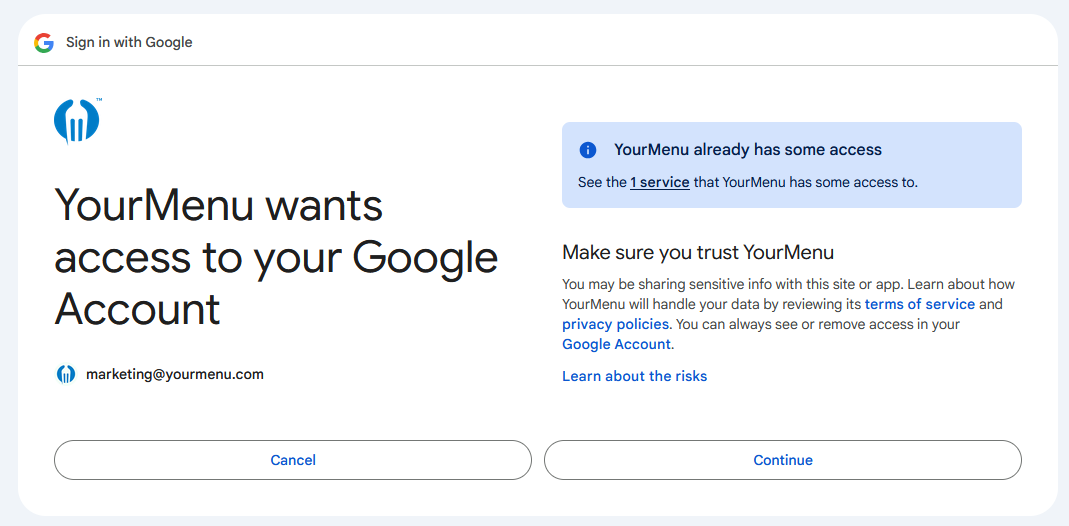Click the Google "G" logo in header
The image size is (1069, 526).
(44, 42)
